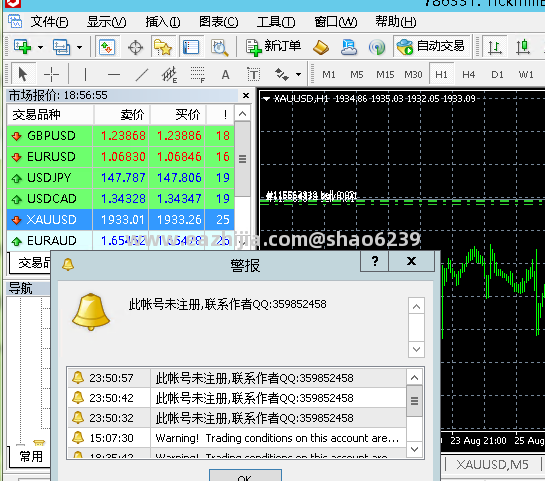Select the vertical line tool
This screenshot has width=545, height=481.
tap(85, 74)
